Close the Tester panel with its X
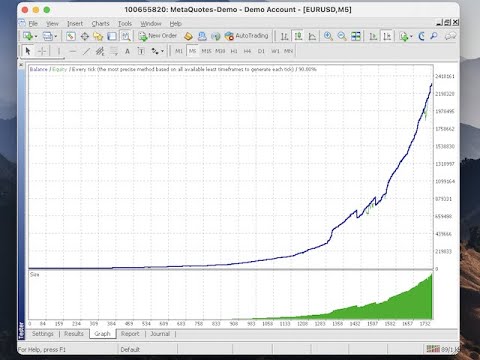Viewport: 480px width, 360px height. click(x=21, y=64)
